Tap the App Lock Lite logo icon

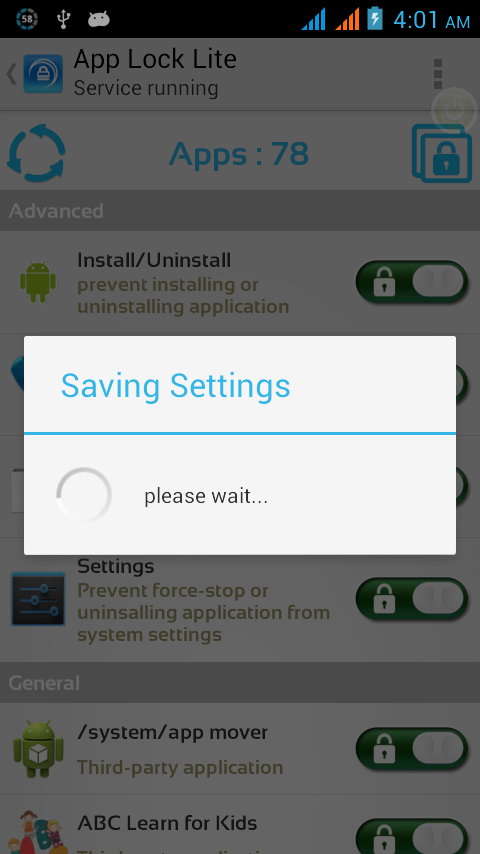pos(43,74)
